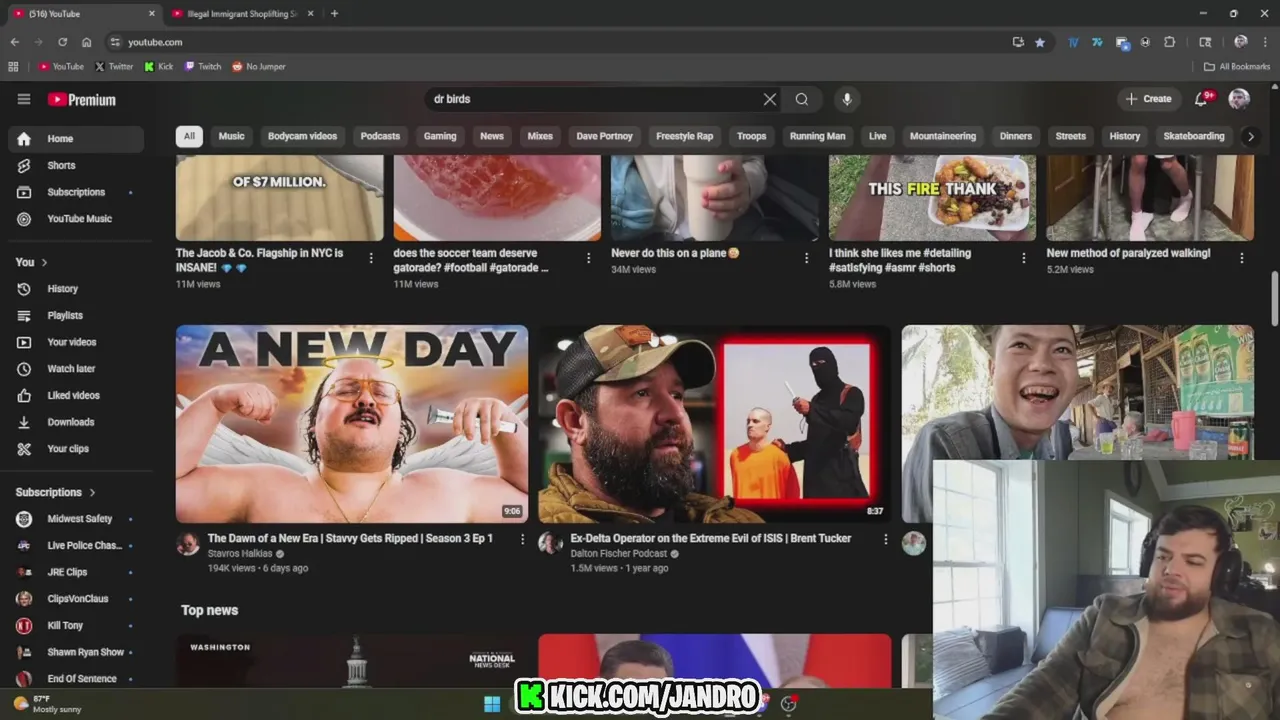Viewport: 1280px width, 720px height.
Task: Bookmark this page with the star icon
Action: point(1040,42)
